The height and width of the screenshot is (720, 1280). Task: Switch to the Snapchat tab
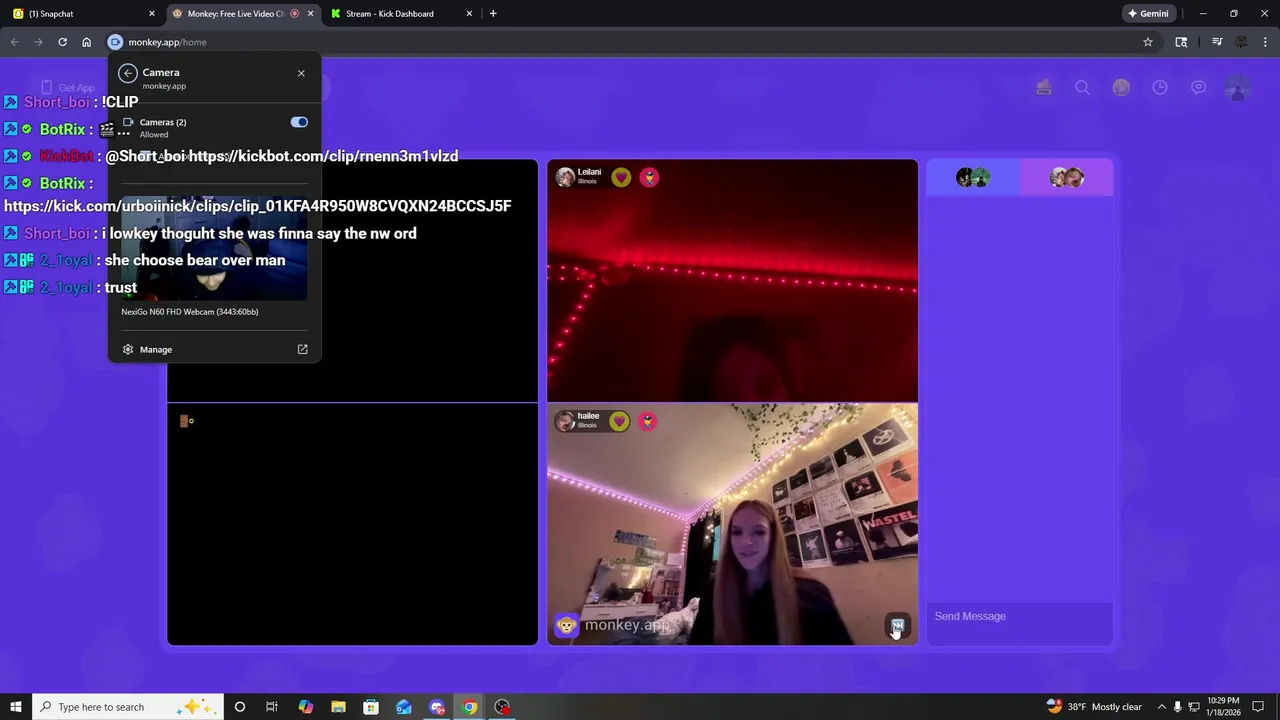pyautogui.click(x=80, y=14)
